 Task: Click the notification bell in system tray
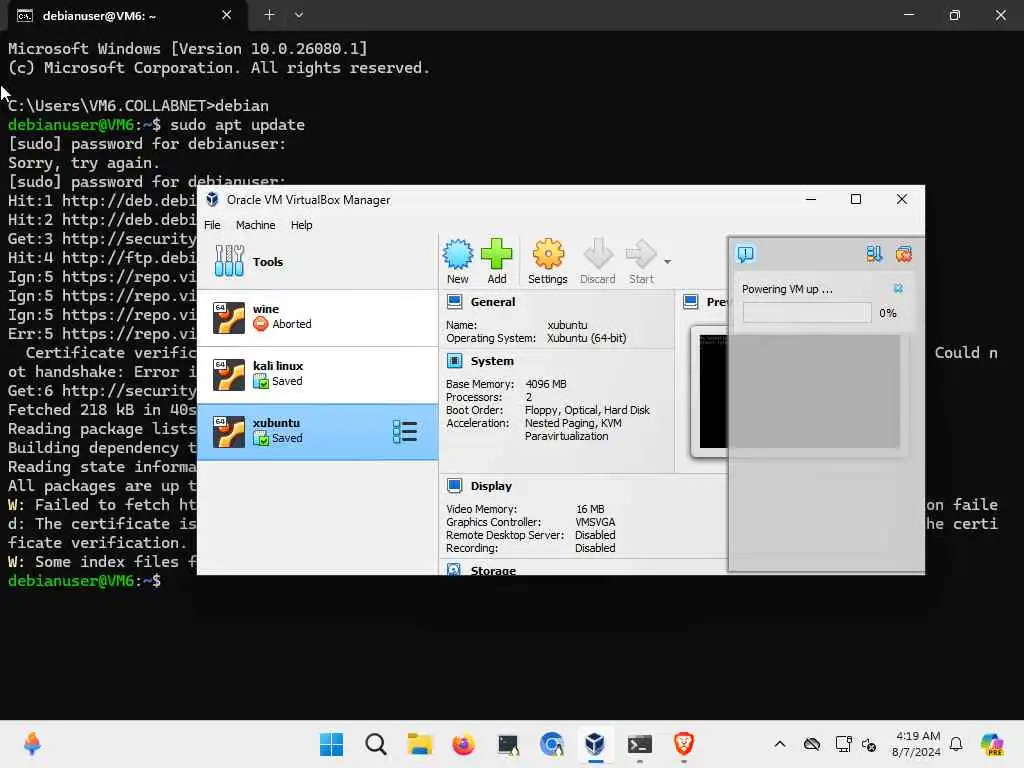click(956, 744)
